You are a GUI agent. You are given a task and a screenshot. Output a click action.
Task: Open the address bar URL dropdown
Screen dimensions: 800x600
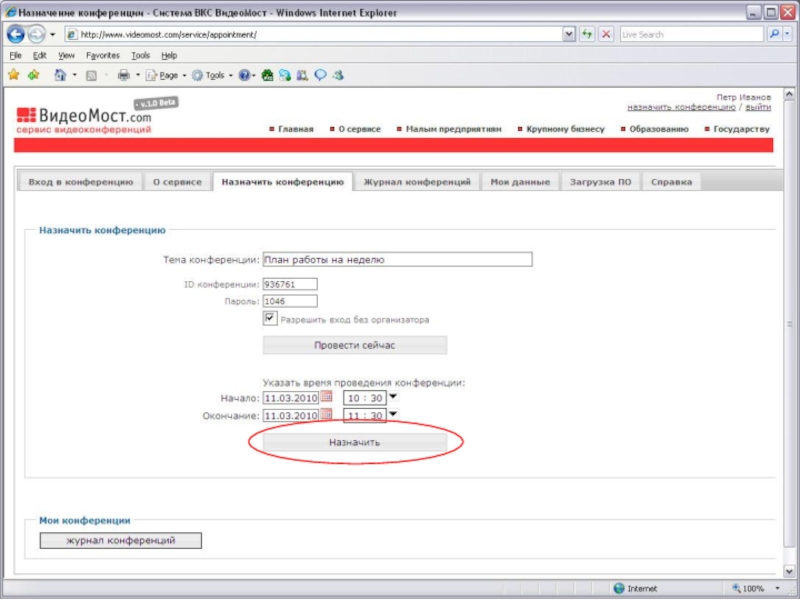569,34
